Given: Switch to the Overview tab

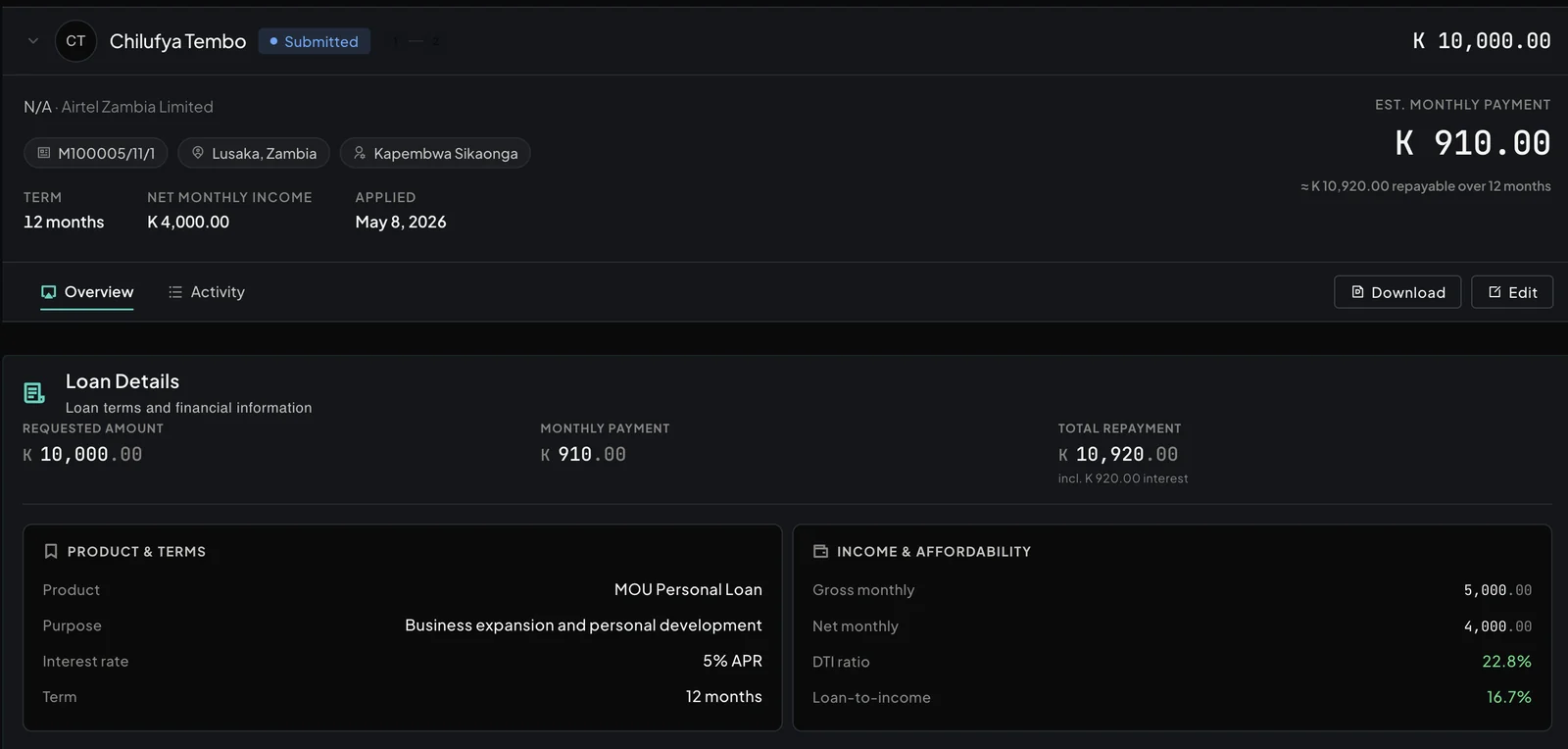Looking at the screenshot, I should [x=87, y=292].
